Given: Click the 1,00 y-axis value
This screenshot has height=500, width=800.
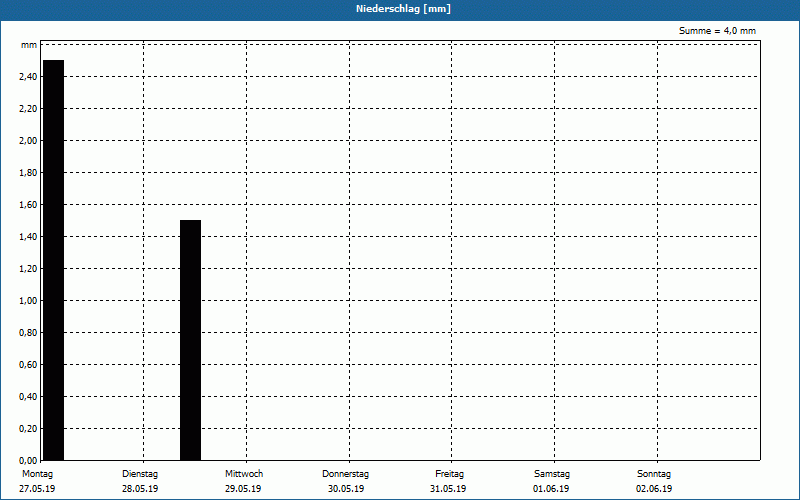Looking at the screenshot, I should click(x=28, y=301).
